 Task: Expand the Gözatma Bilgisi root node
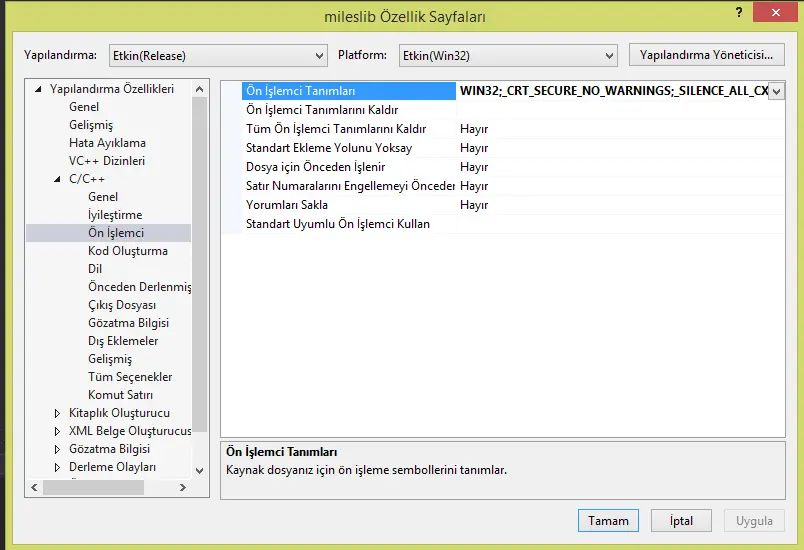pyautogui.click(x=57, y=449)
